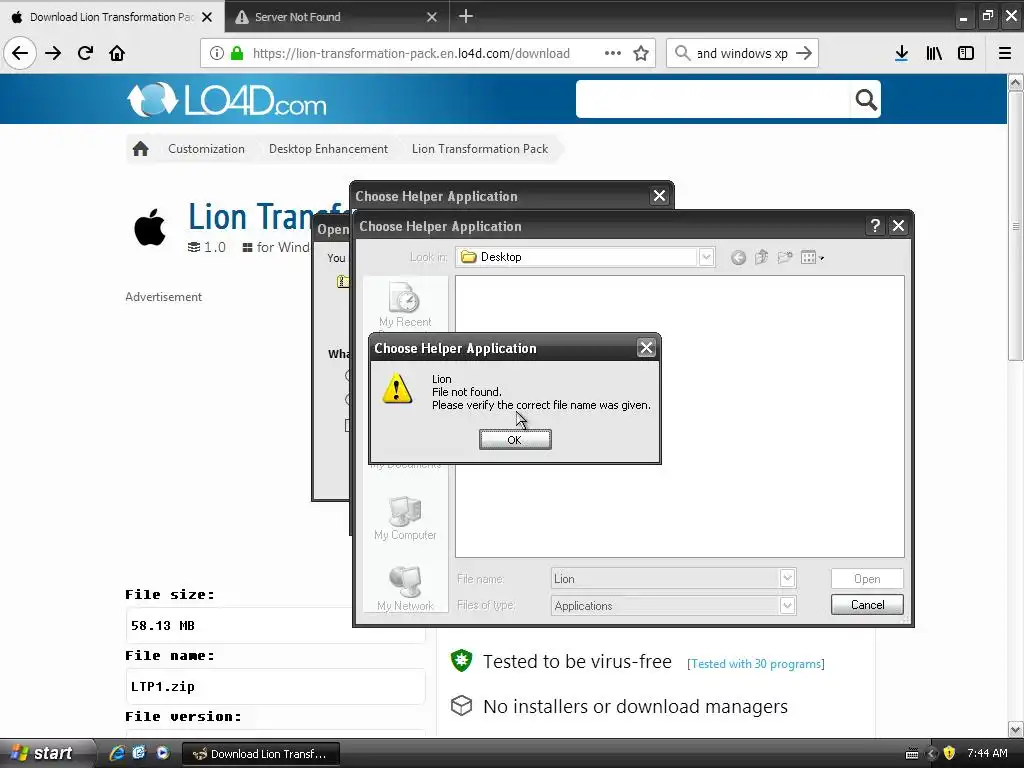Submit the Firefox search with the arrow
The image size is (1024, 768).
pos(804,53)
